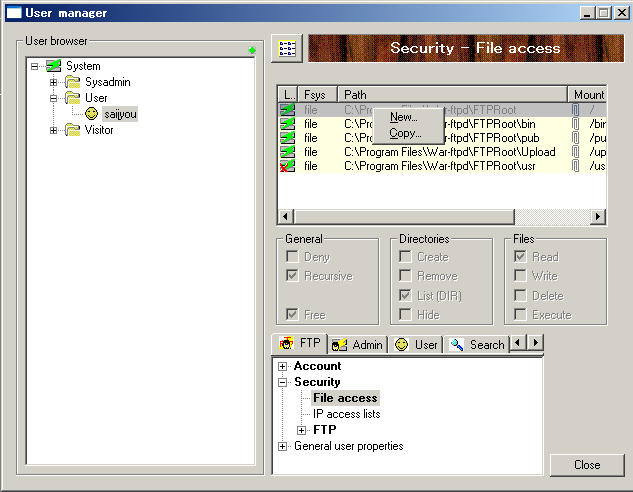
Task: Expand the General user properties node
Action: [x=283, y=446]
